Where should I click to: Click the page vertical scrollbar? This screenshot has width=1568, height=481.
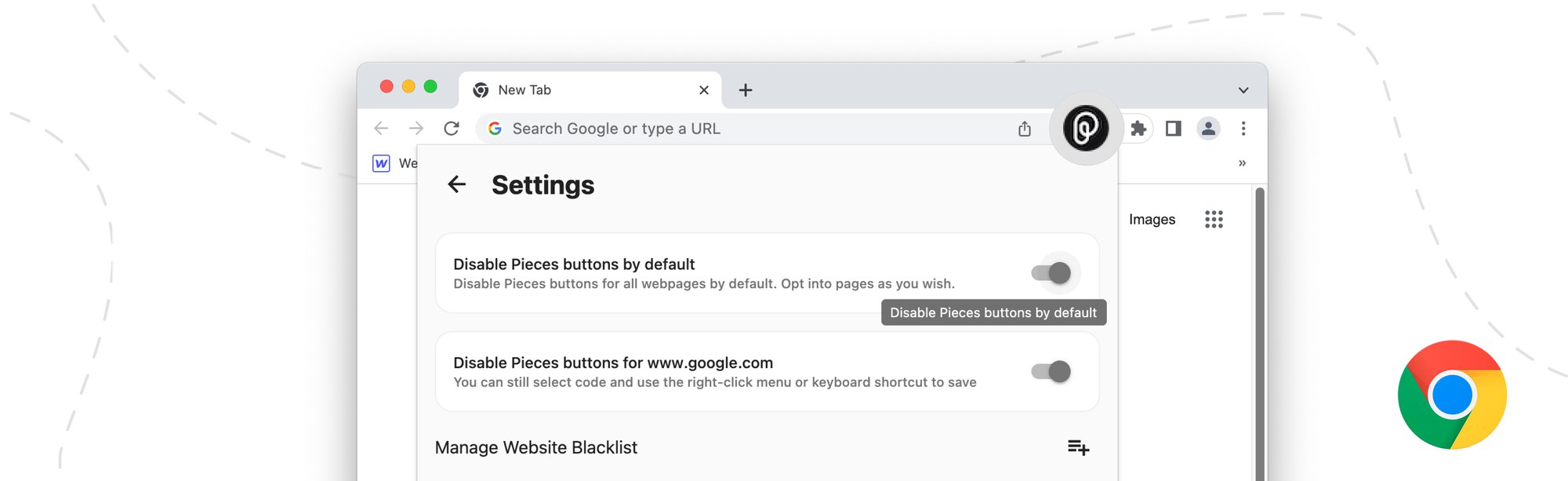point(1260,330)
